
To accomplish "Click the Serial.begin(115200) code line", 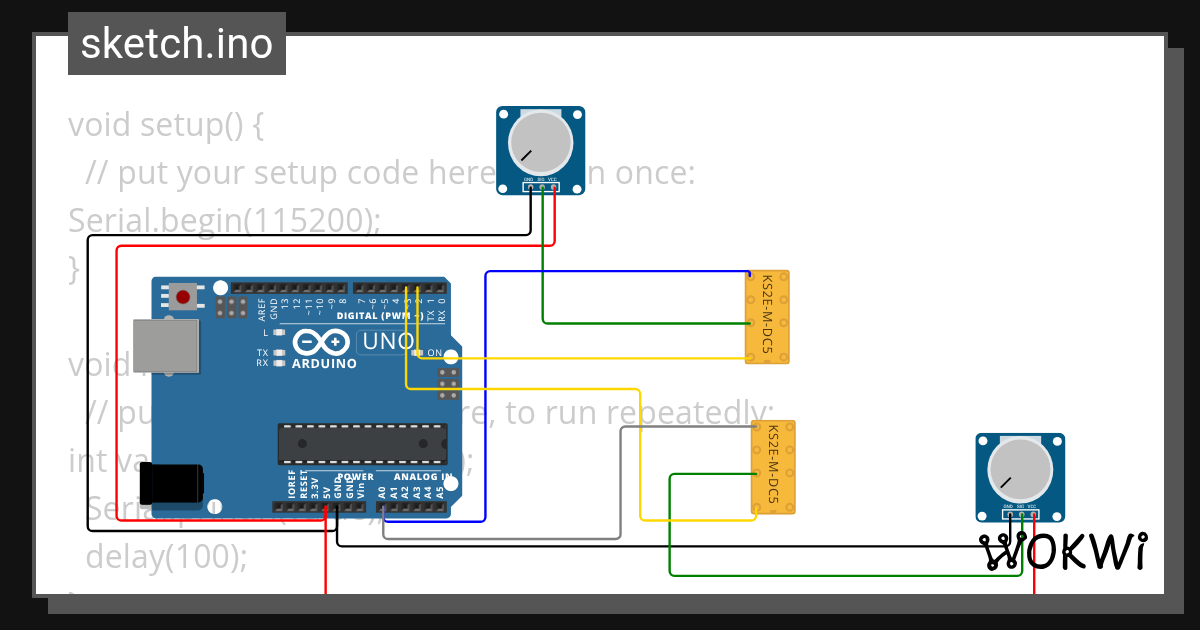I will [x=222, y=219].
